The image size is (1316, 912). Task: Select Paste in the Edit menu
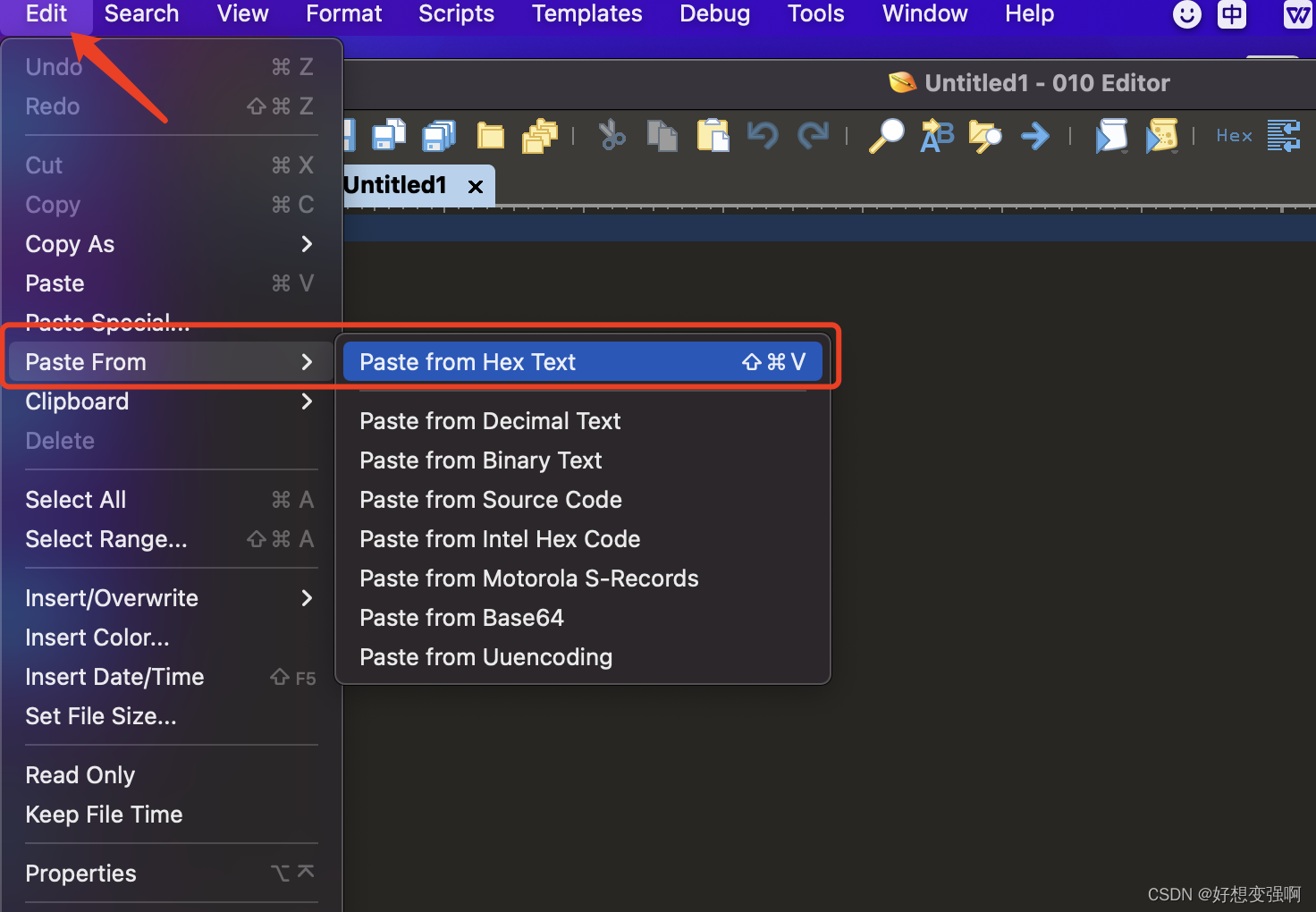170,283
